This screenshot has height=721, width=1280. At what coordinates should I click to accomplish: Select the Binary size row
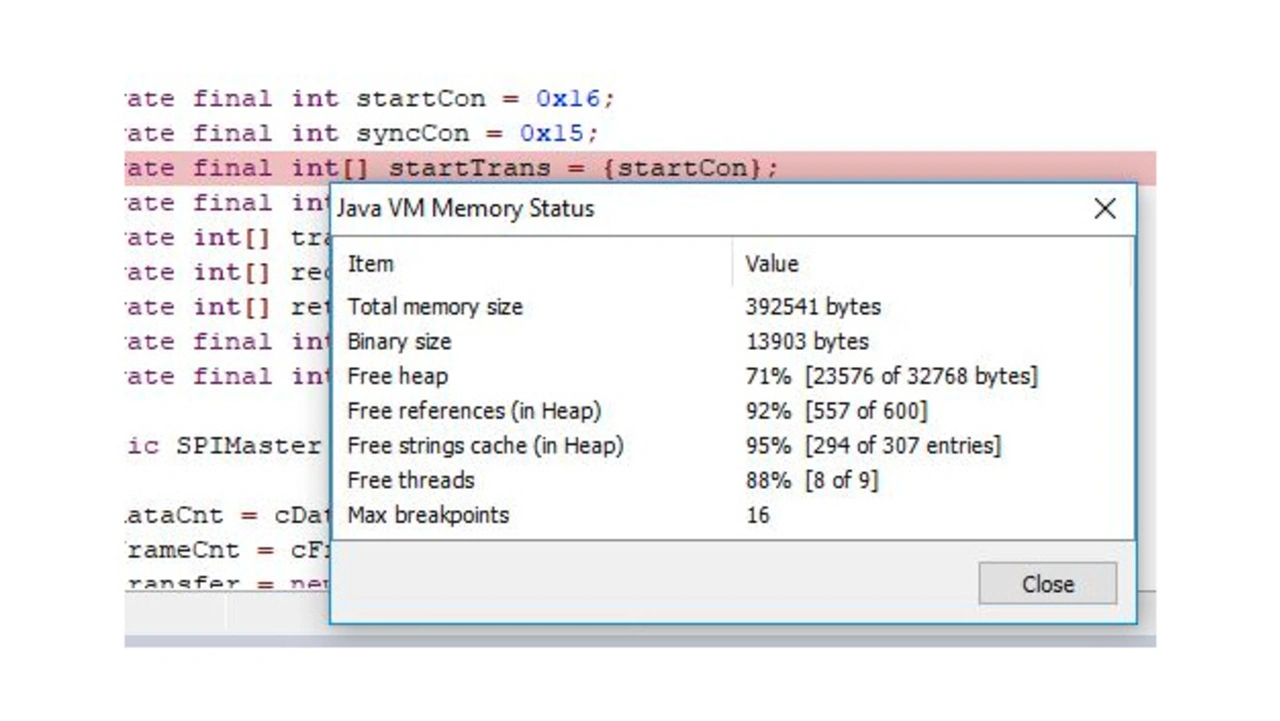(x=399, y=342)
